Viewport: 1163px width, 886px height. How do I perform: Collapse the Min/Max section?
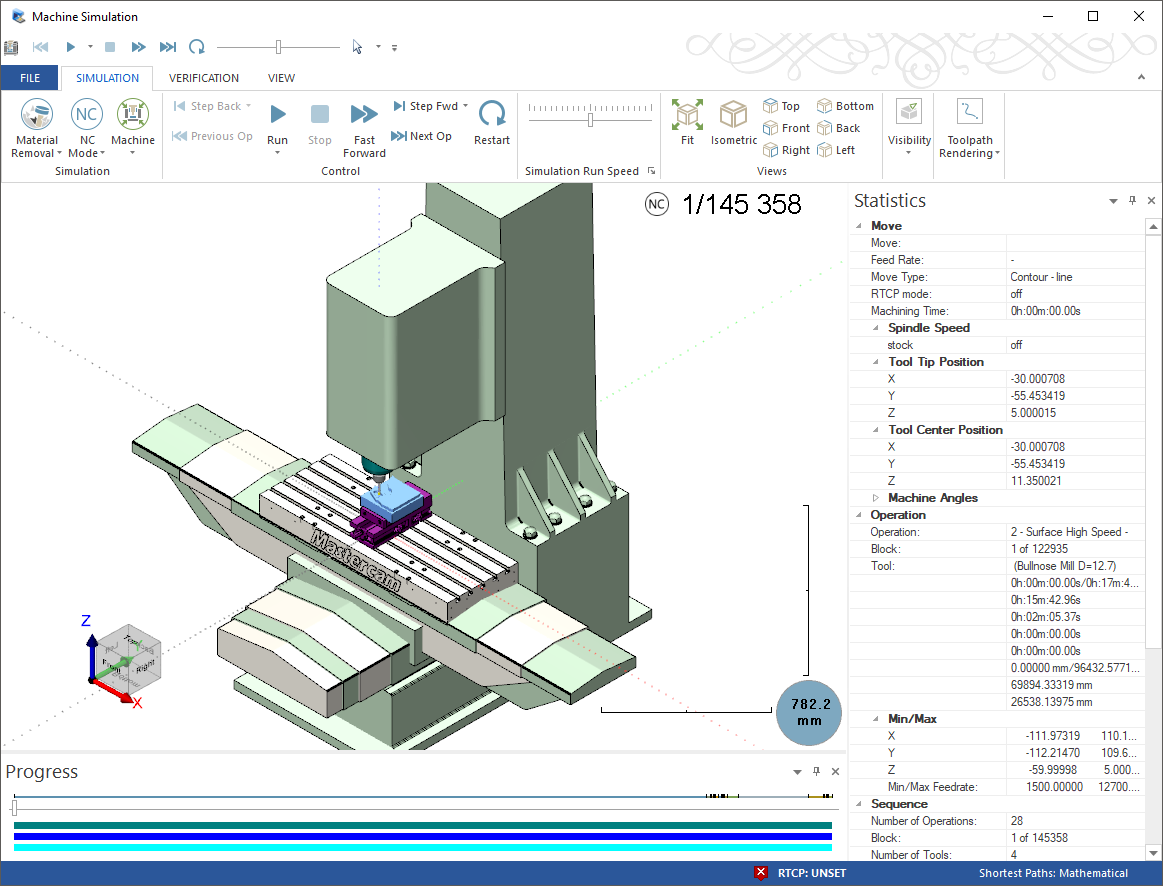(x=876, y=719)
